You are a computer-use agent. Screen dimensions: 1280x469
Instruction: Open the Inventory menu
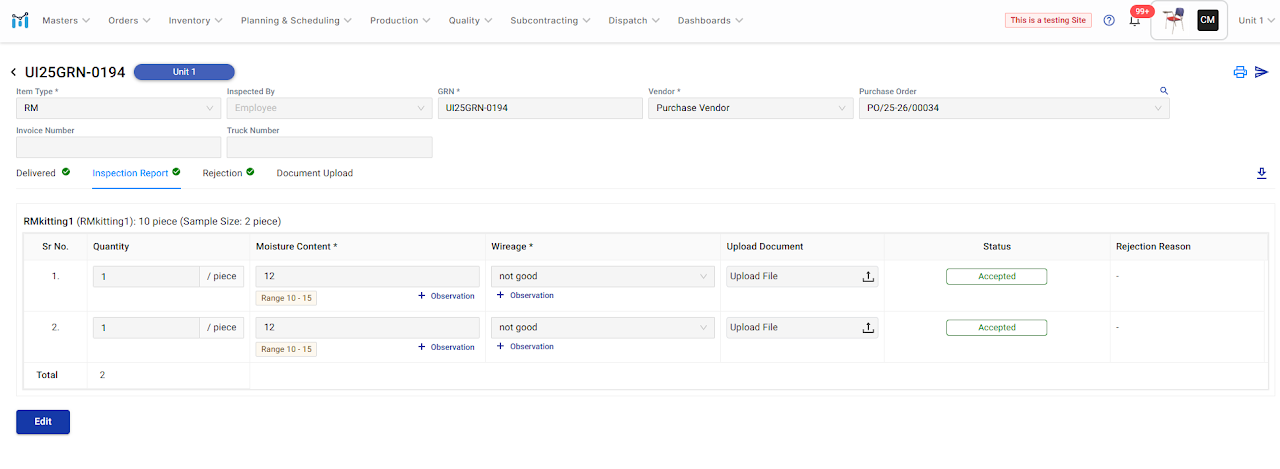click(x=195, y=21)
